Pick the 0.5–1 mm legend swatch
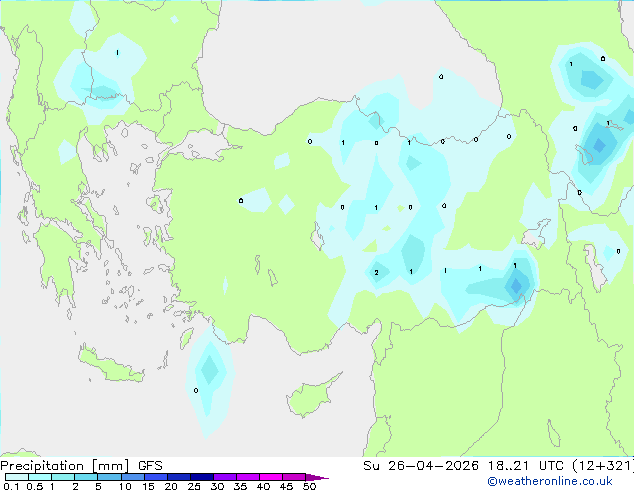 click(40, 477)
